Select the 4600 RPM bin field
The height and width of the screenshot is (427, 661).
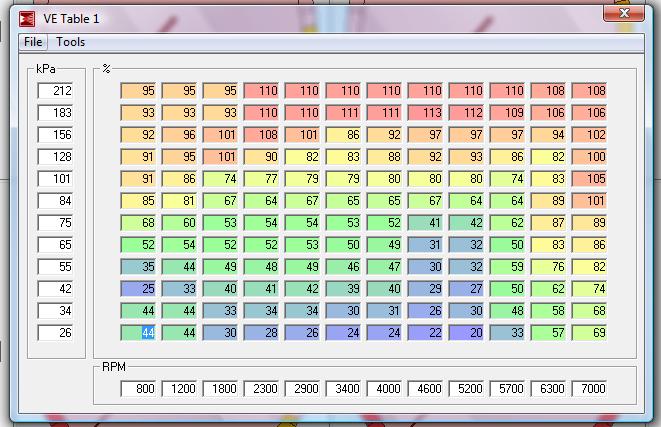[425, 389]
